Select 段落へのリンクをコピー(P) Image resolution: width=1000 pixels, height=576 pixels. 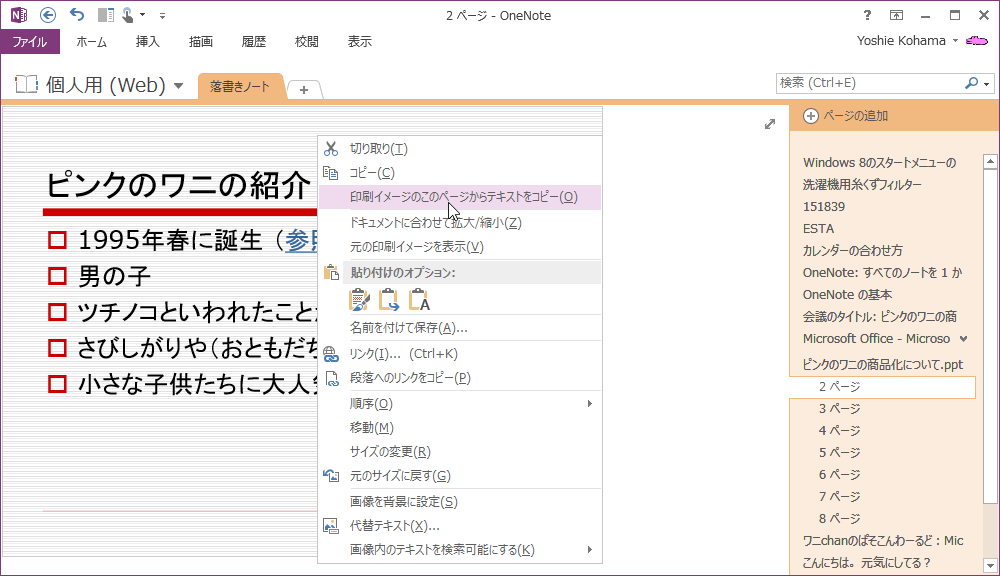tap(459, 378)
